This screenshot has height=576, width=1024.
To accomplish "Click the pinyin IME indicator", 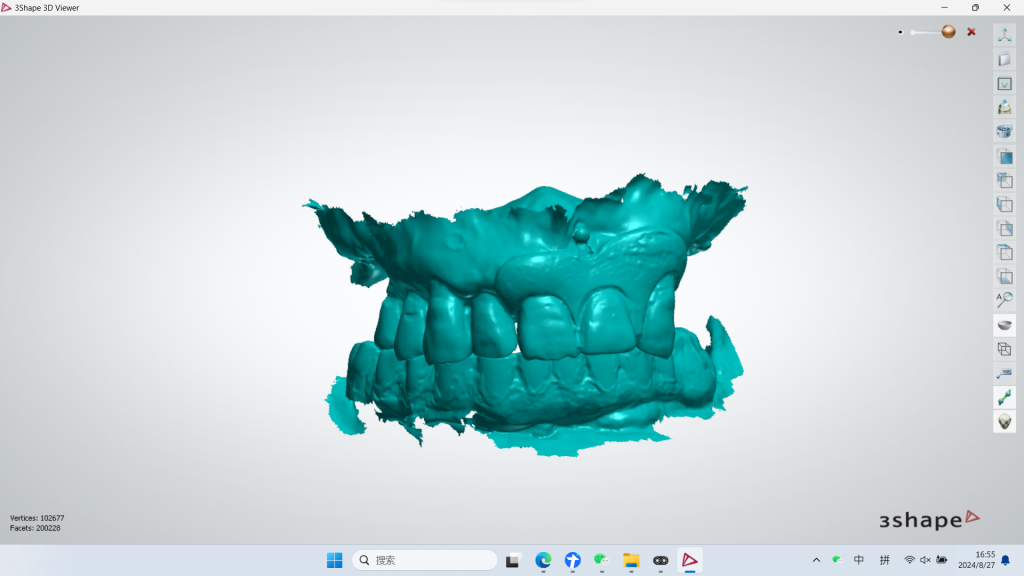I will [884, 560].
